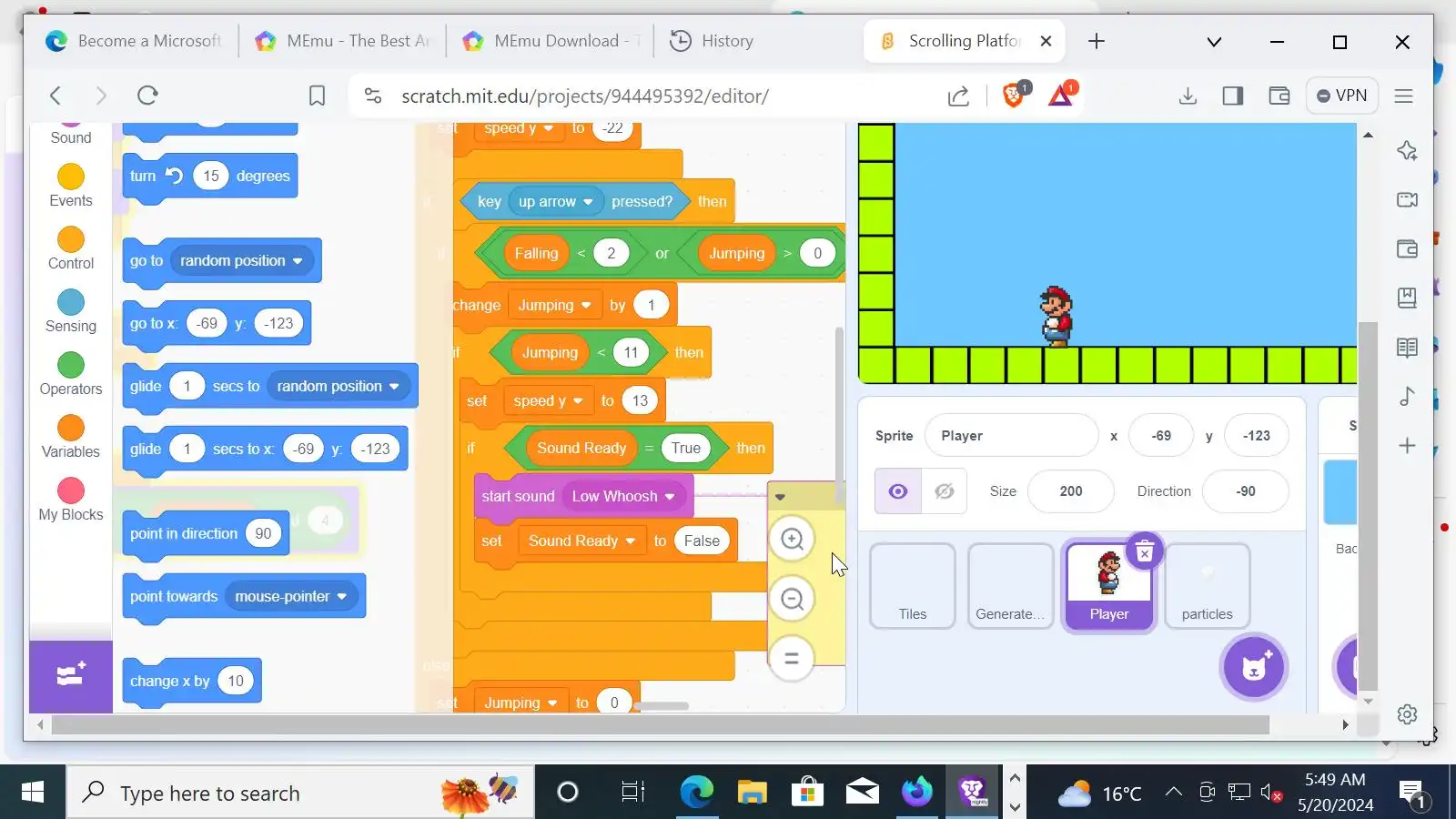Screen dimensions: 1456x819
Task: Select the Variables block category
Action: click(71, 438)
